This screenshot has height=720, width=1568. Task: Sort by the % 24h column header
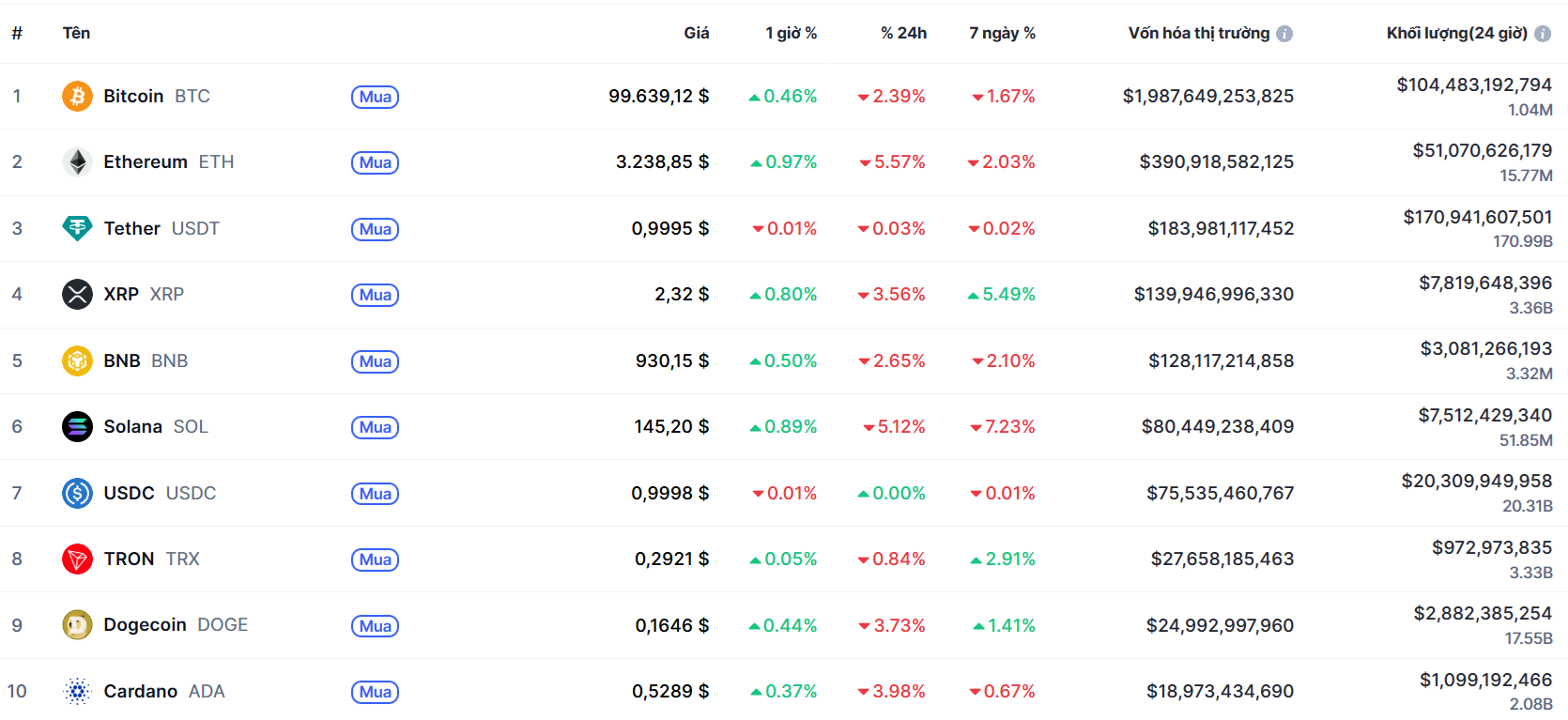[903, 33]
